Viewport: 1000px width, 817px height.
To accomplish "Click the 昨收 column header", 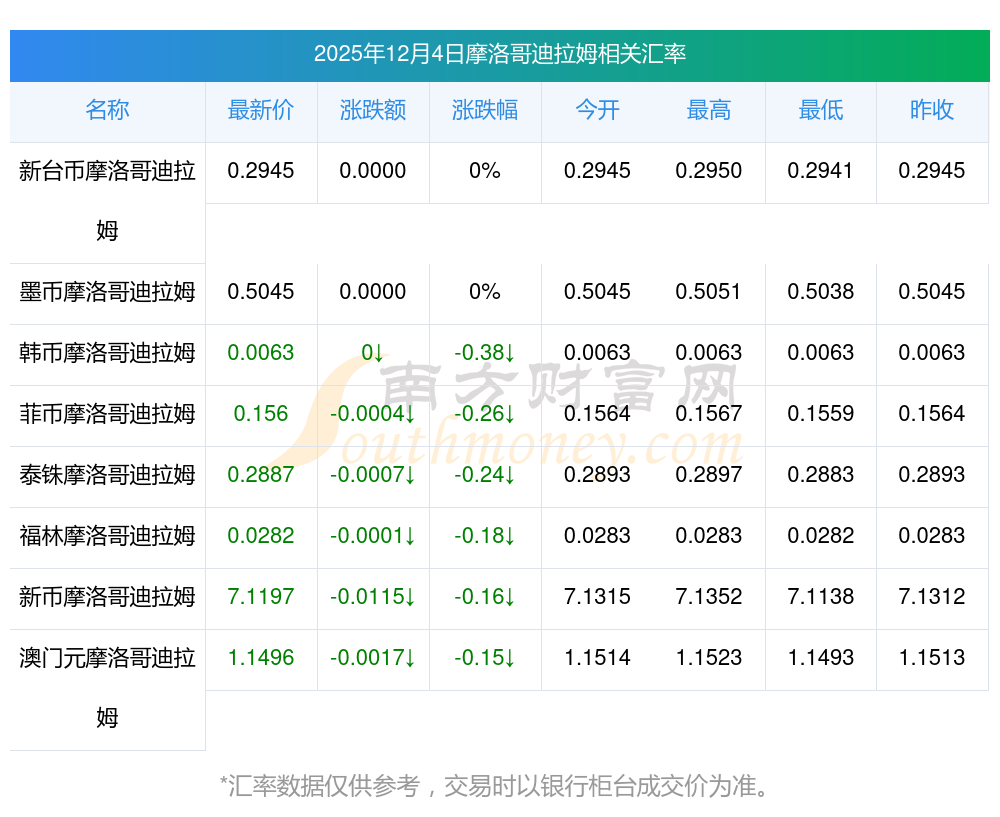I will (932, 110).
